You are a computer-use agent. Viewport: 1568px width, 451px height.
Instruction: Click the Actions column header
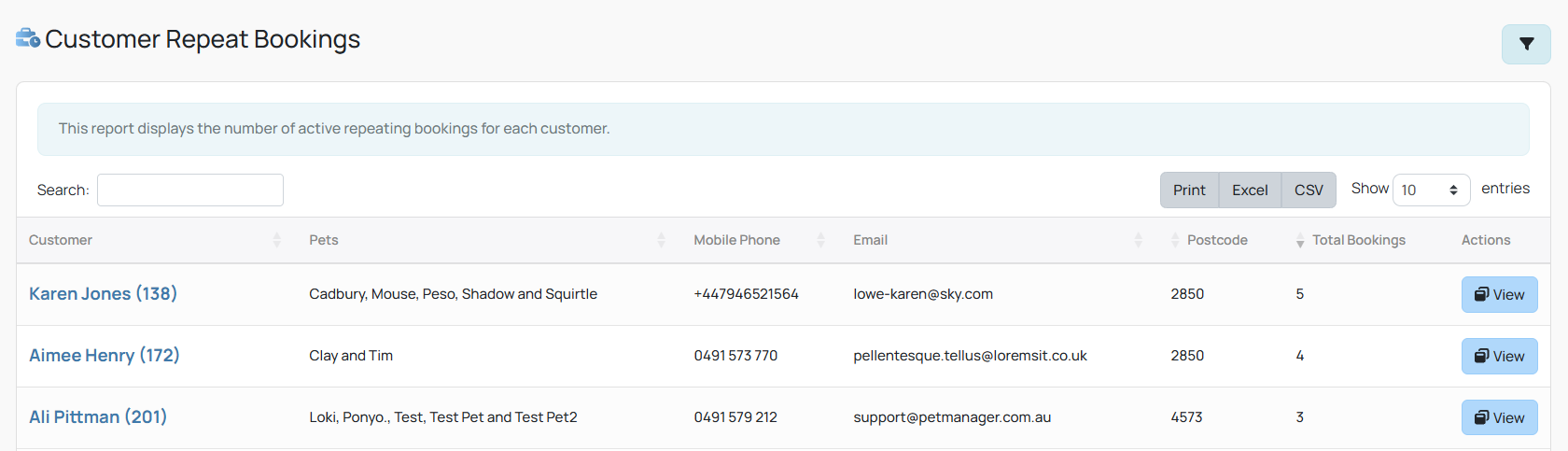(x=1486, y=240)
